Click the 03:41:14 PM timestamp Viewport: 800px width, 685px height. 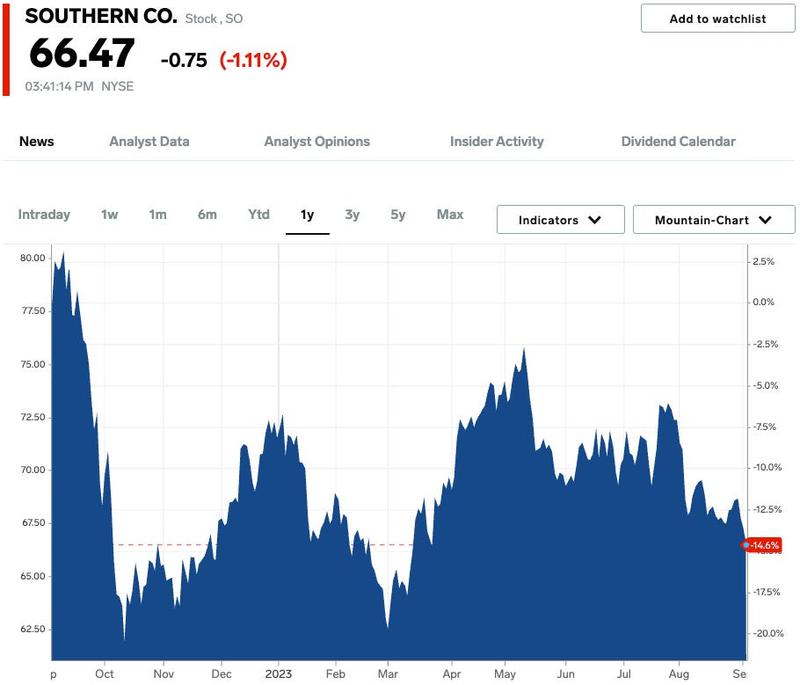tap(59, 86)
